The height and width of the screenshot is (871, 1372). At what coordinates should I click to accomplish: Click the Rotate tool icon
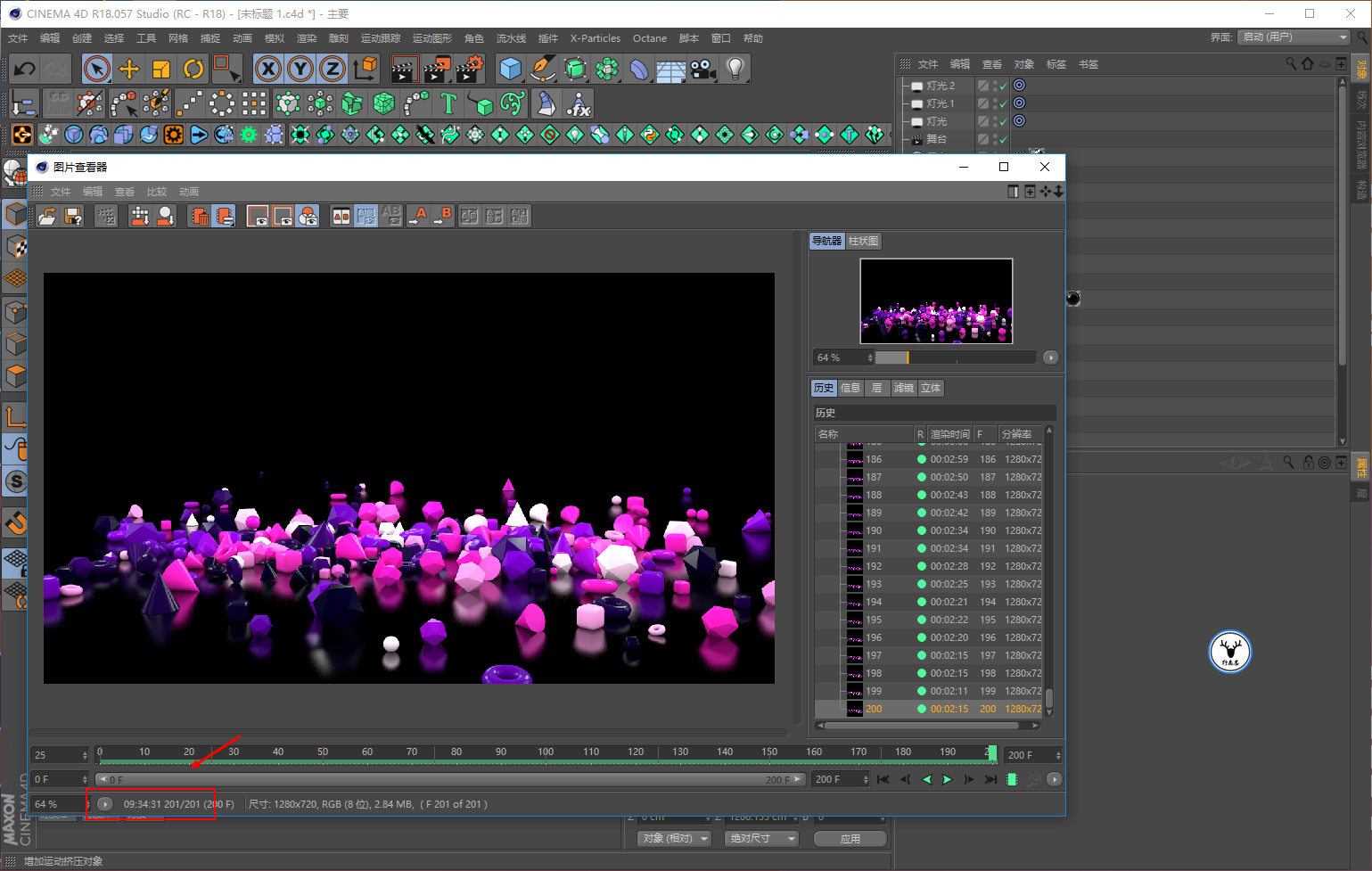[193, 70]
